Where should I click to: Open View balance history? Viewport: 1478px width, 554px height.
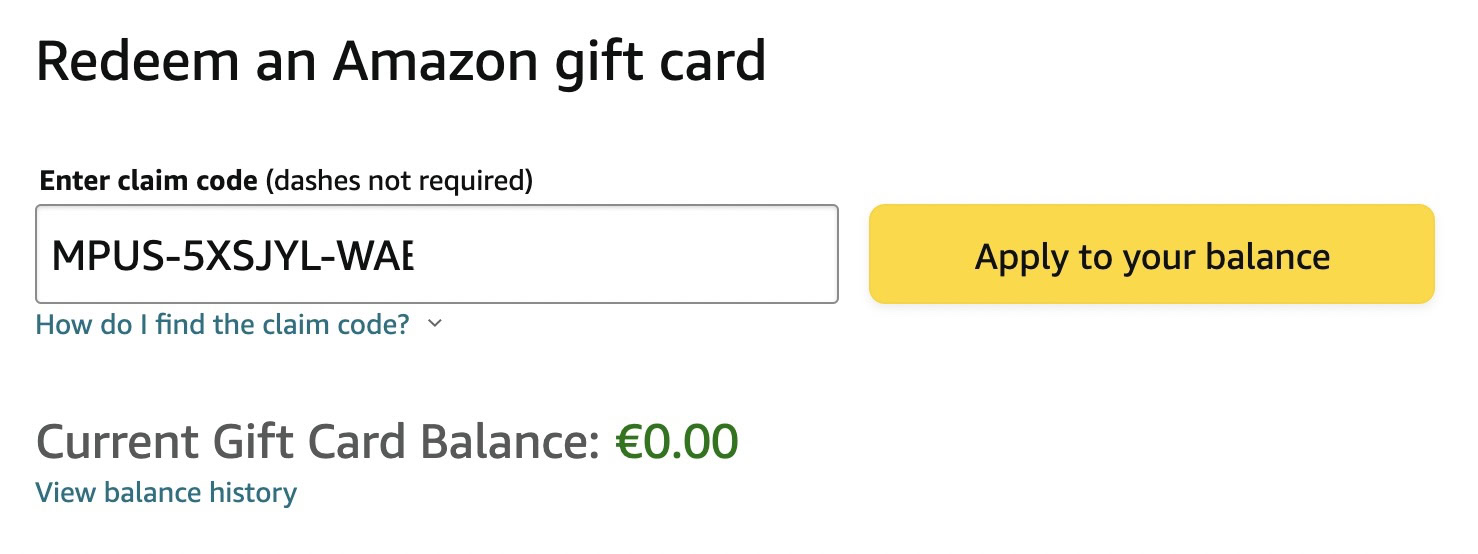(x=166, y=493)
